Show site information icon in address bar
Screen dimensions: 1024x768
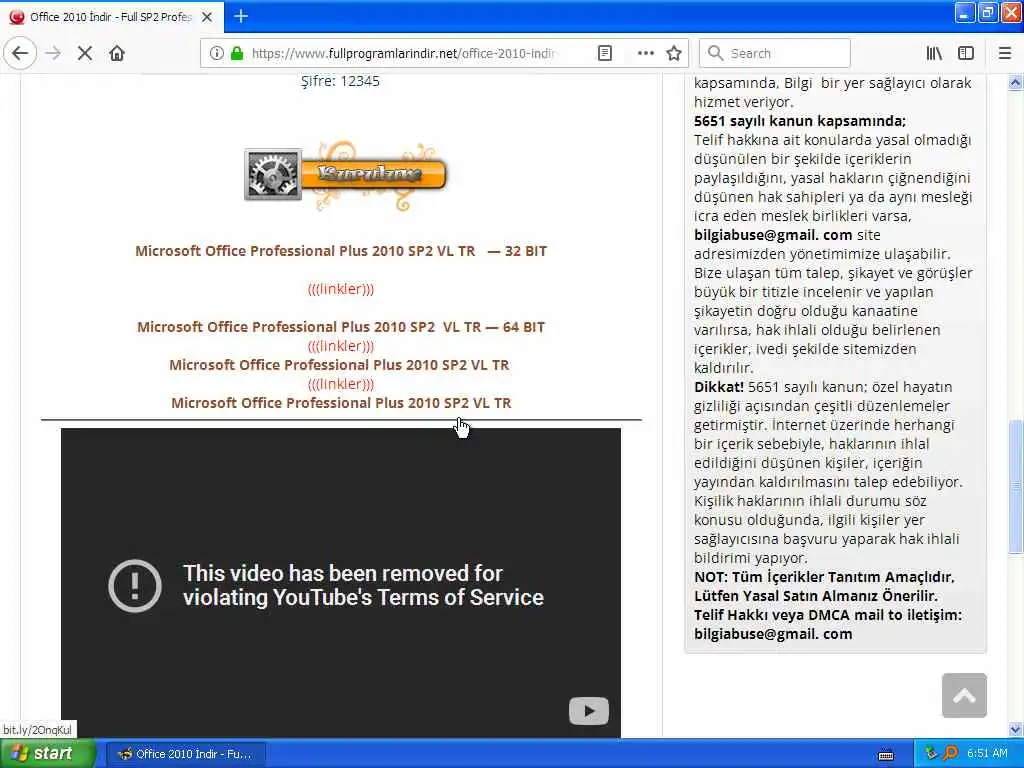217,53
